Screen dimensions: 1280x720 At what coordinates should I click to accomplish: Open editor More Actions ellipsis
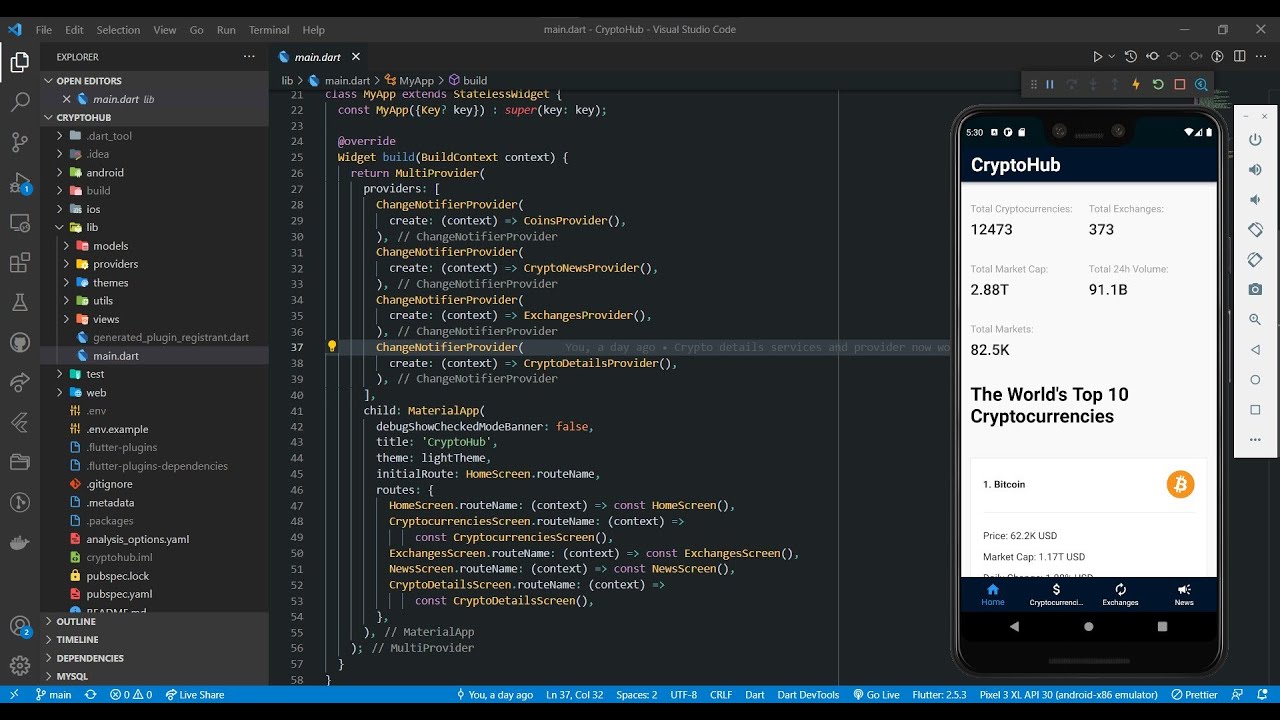1262,57
